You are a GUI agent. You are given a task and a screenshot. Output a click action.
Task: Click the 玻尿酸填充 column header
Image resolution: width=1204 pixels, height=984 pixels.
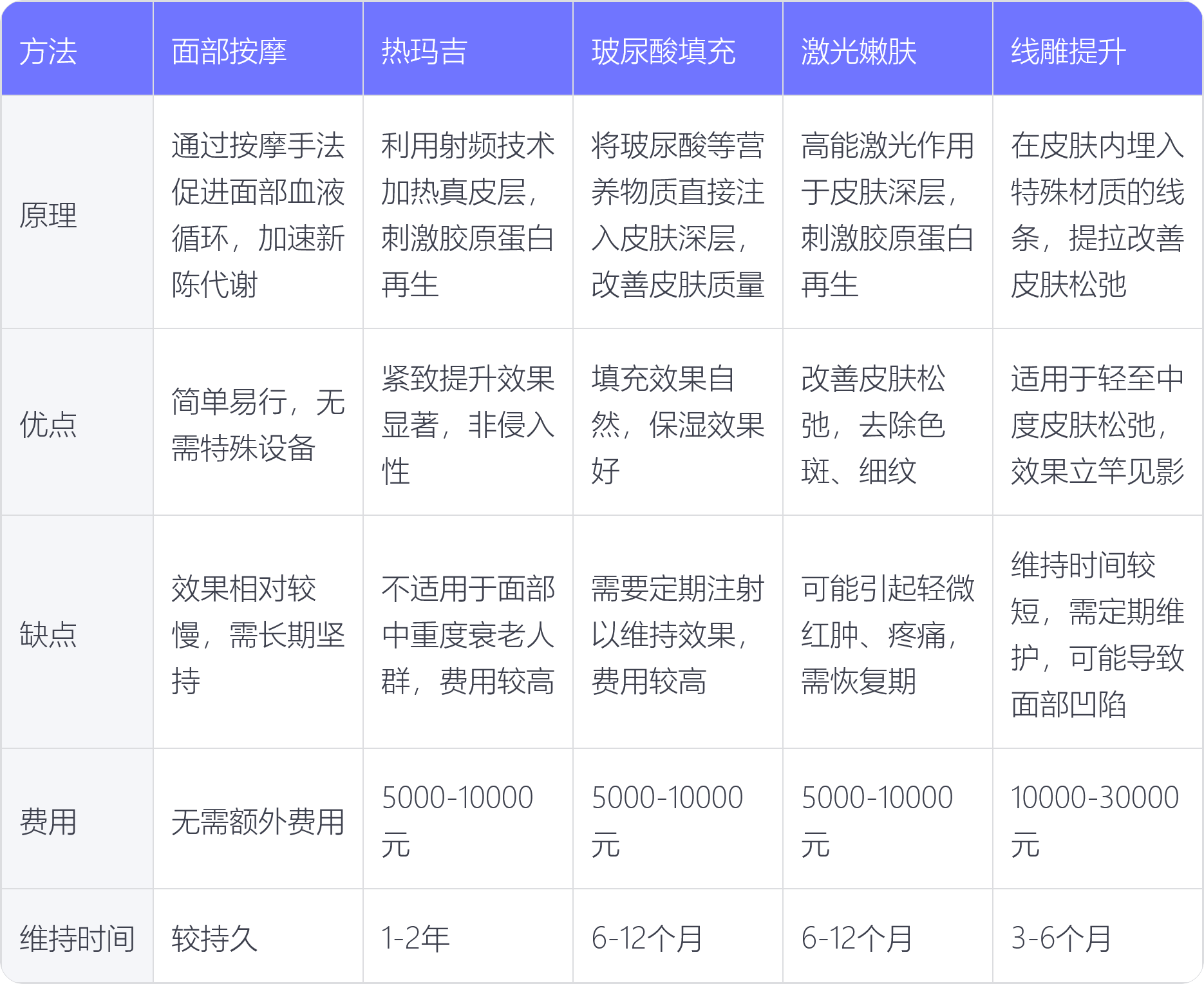click(678, 49)
